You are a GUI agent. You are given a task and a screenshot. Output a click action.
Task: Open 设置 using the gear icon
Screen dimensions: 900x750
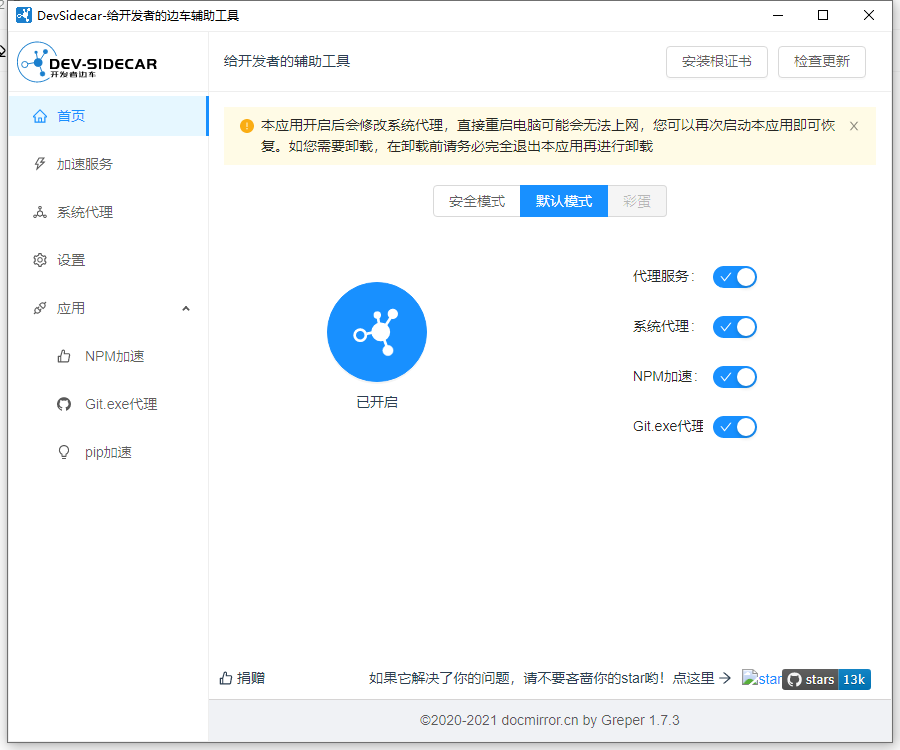(x=38, y=259)
